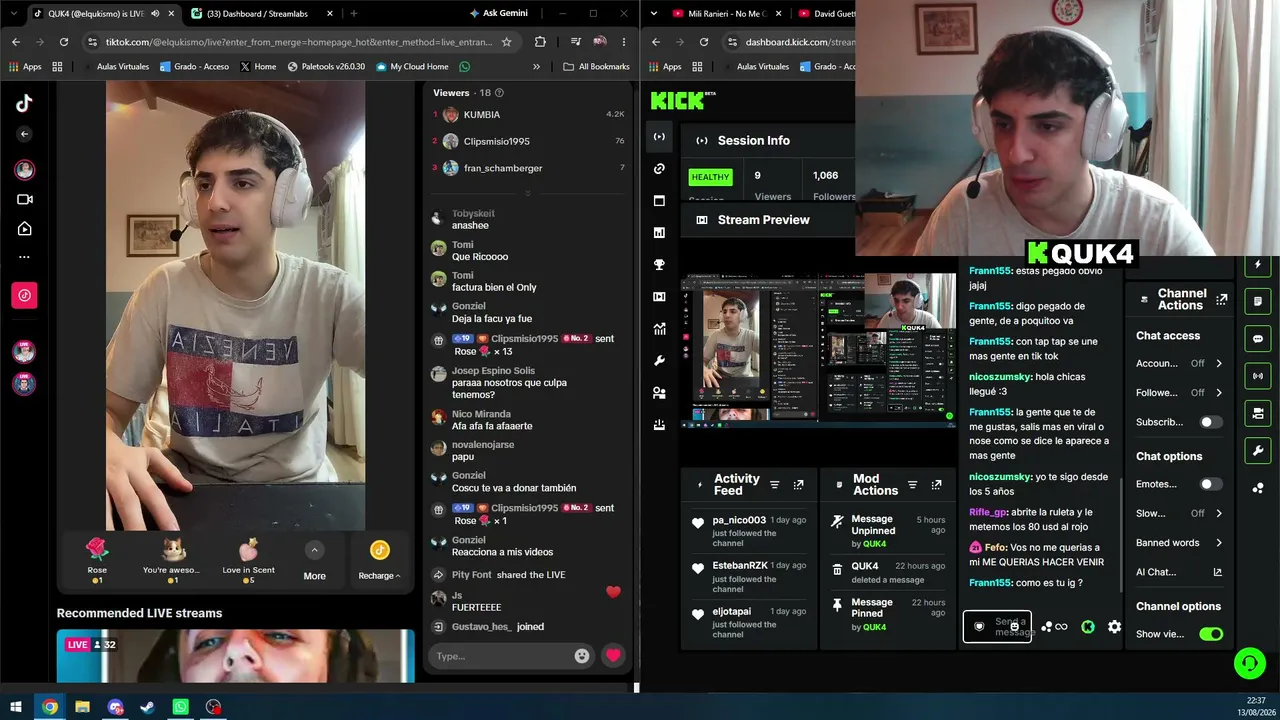Send the Love in Scent gift
The height and width of the screenshot is (720, 1280).
tap(248, 560)
